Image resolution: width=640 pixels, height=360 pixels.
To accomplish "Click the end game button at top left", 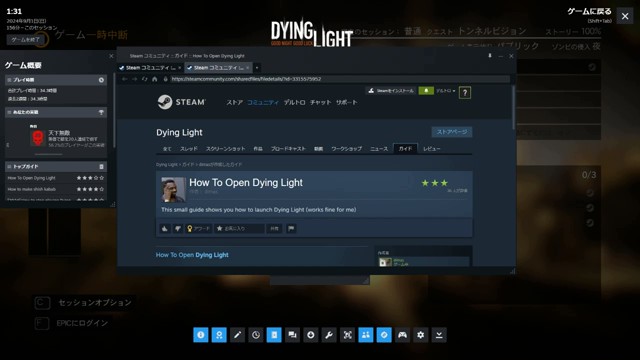I will pyautogui.click(x=25, y=40).
